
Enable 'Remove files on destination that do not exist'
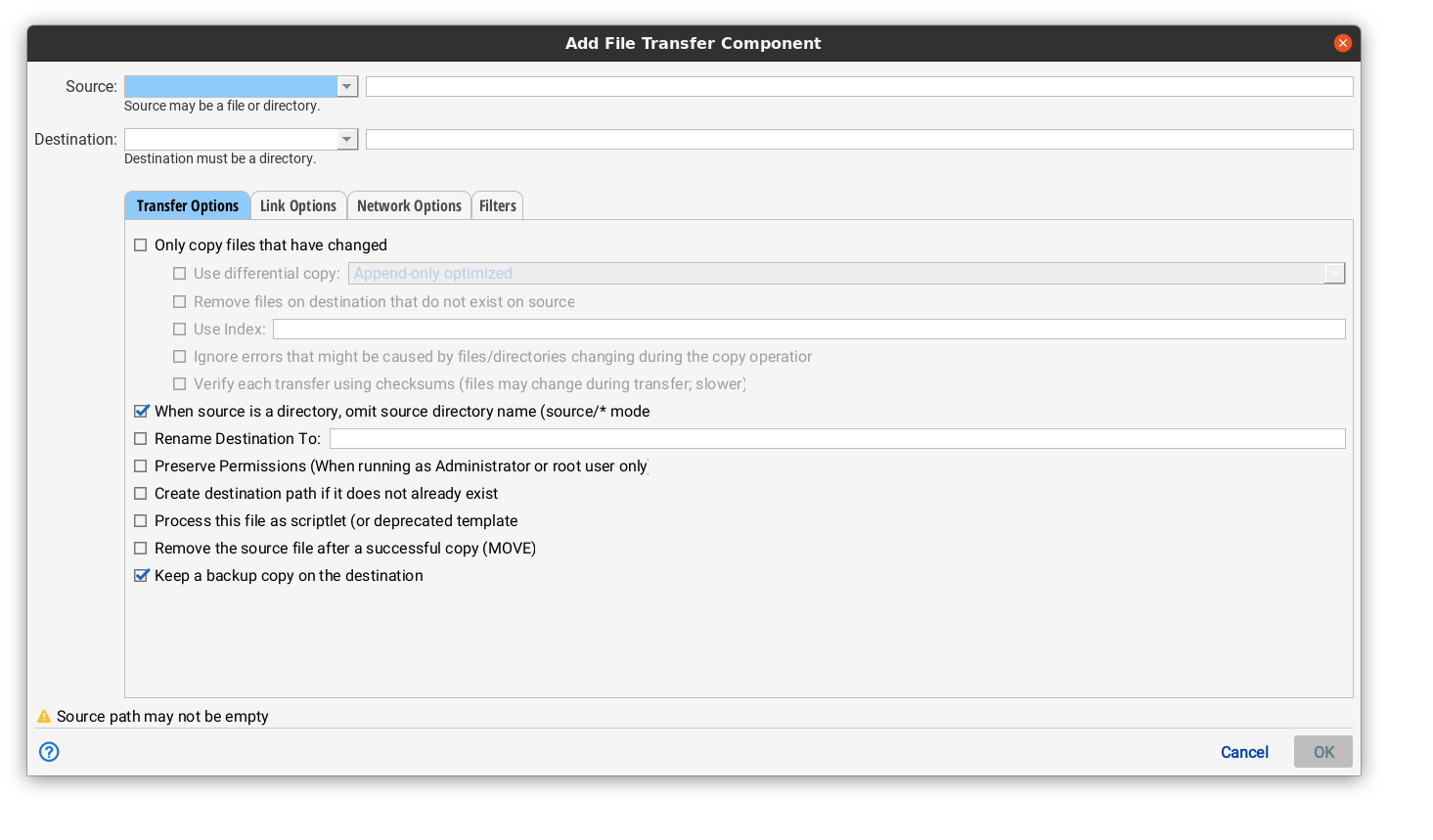tap(179, 301)
